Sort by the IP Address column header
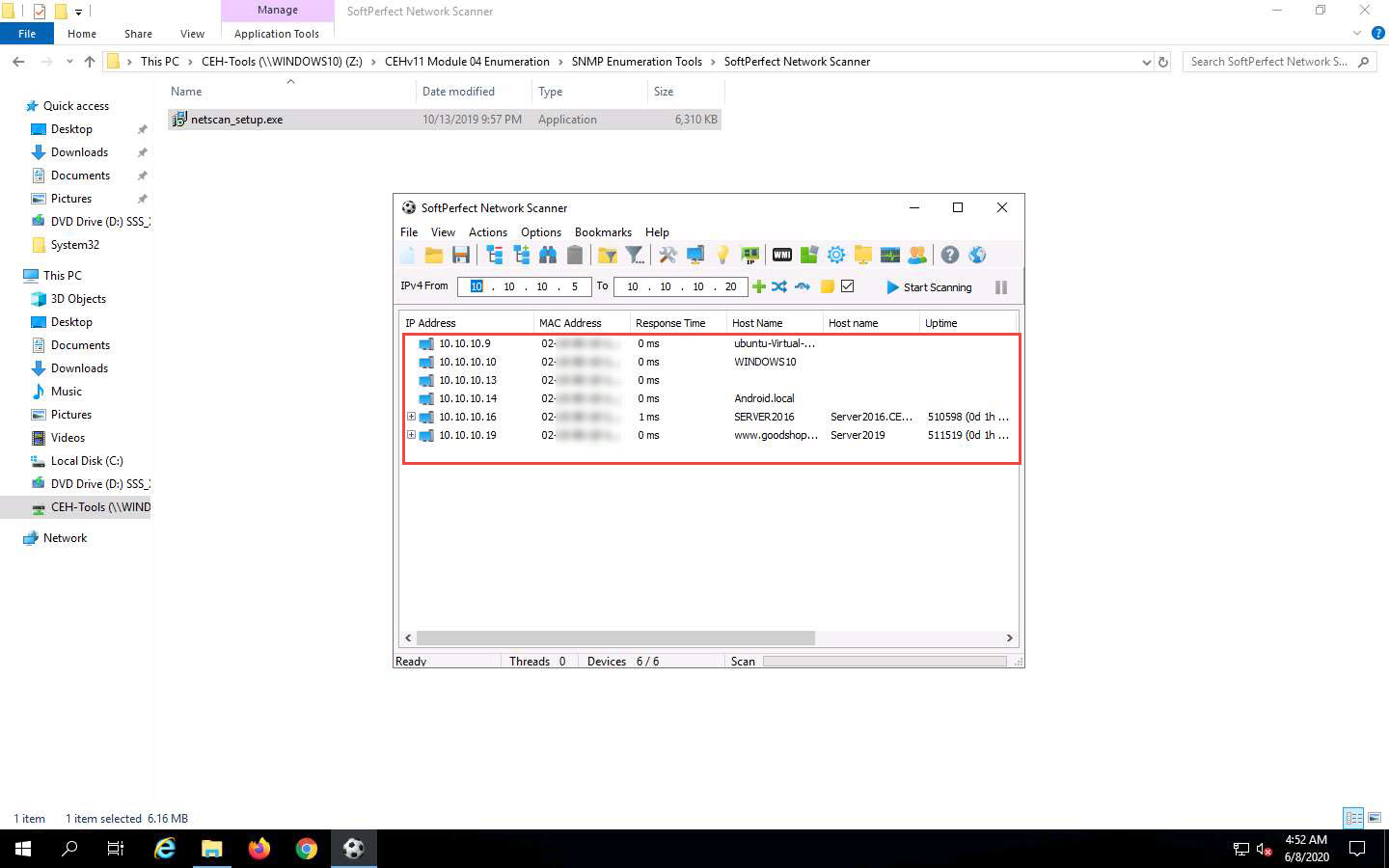 467,323
